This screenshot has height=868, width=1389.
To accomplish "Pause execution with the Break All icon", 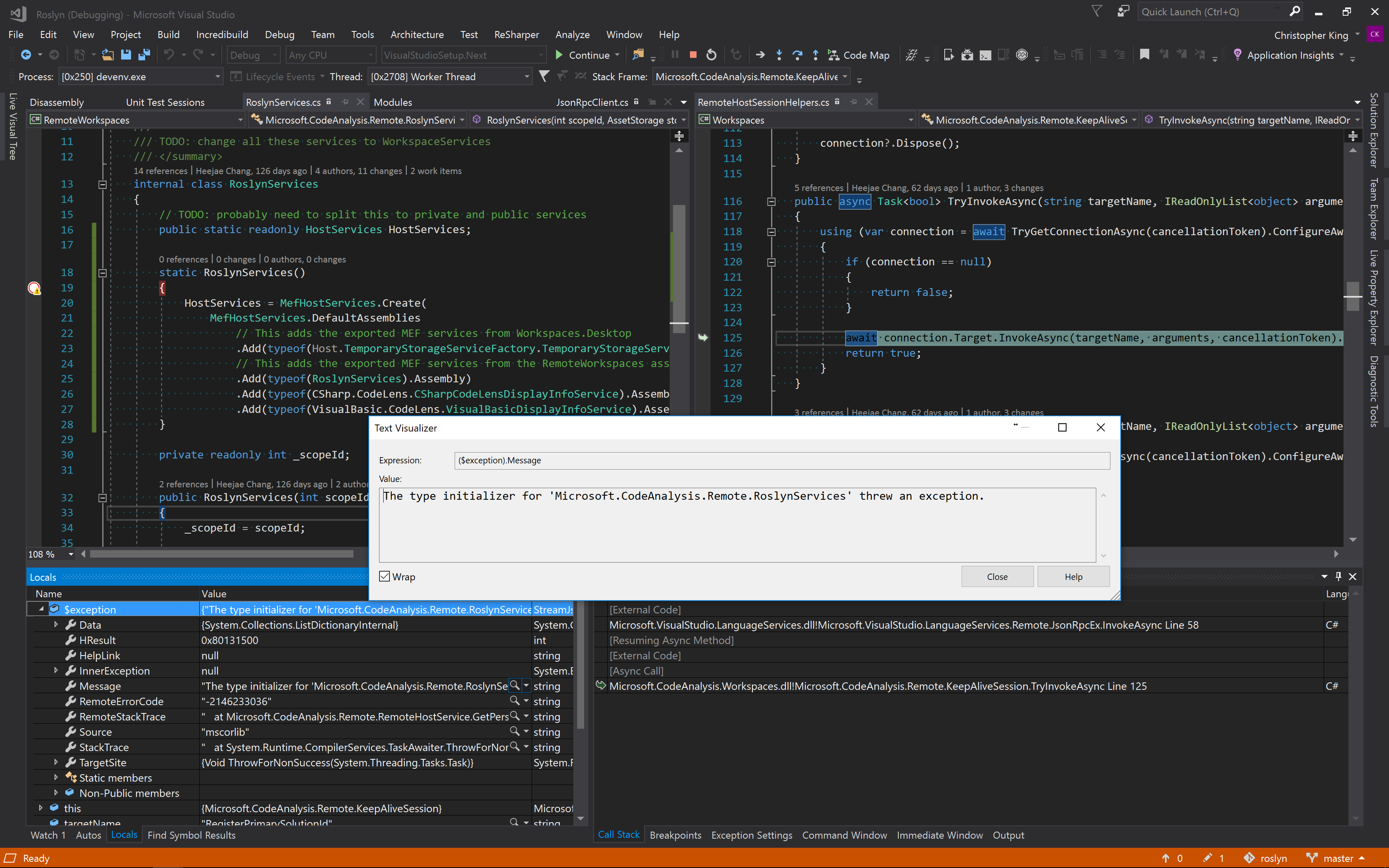I will click(x=674, y=55).
